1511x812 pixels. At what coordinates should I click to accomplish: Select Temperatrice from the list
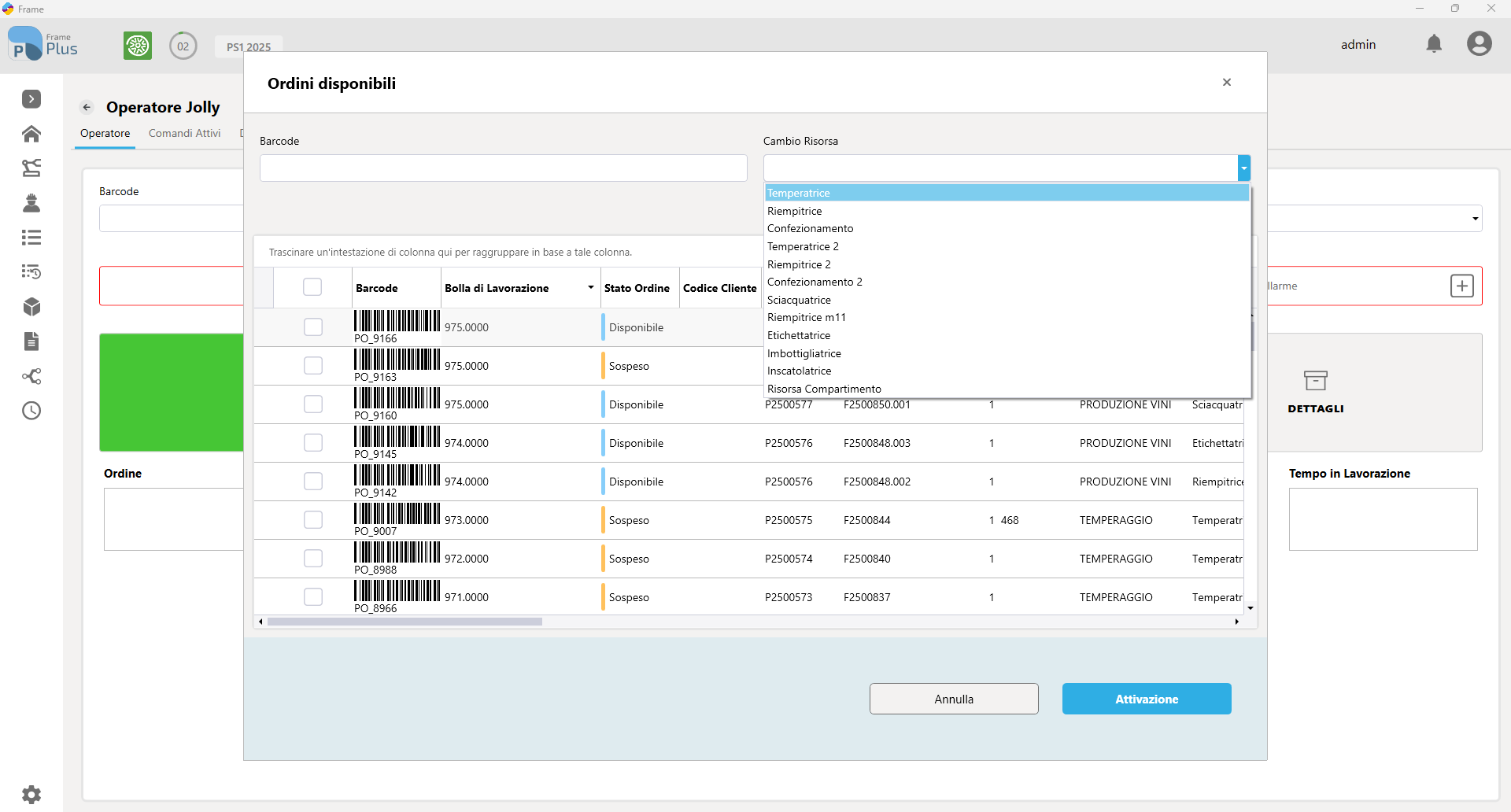tap(1007, 193)
